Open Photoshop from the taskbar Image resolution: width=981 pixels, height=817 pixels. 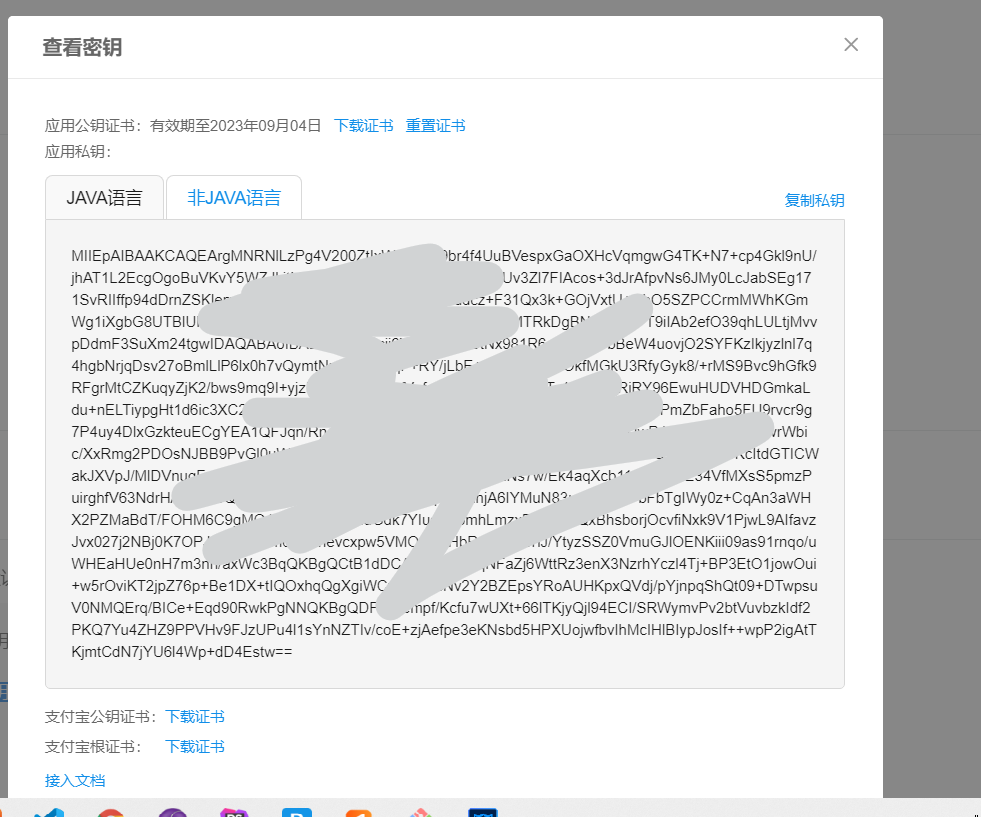234,812
